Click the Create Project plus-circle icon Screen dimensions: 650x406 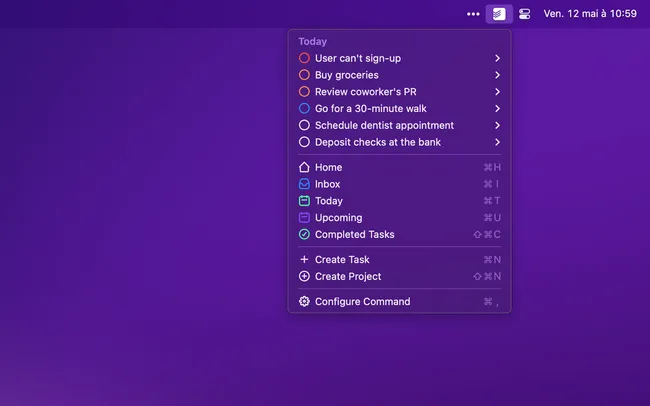point(304,277)
